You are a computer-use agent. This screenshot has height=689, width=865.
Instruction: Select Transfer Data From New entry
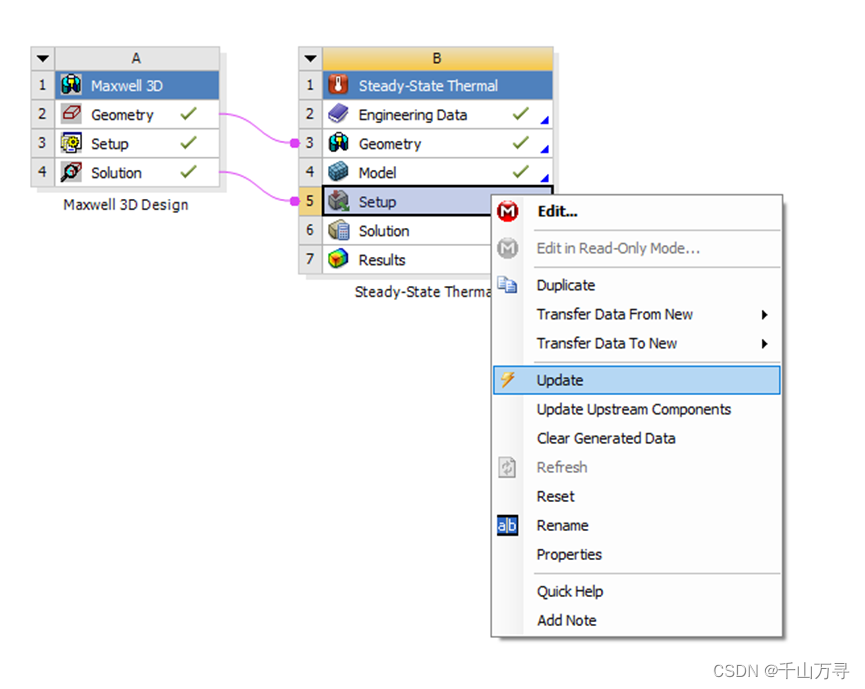637,314
